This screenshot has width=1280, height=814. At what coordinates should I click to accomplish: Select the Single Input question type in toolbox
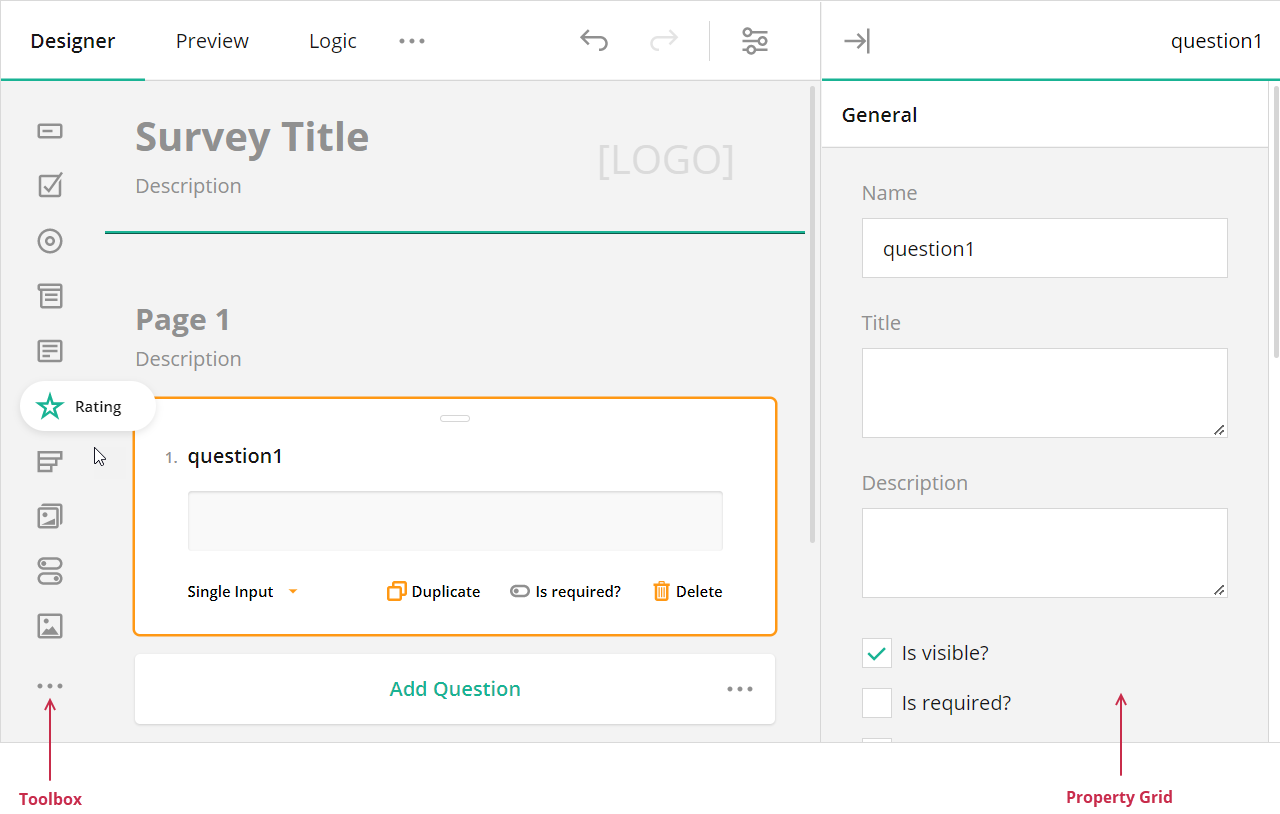click(49, 131)
